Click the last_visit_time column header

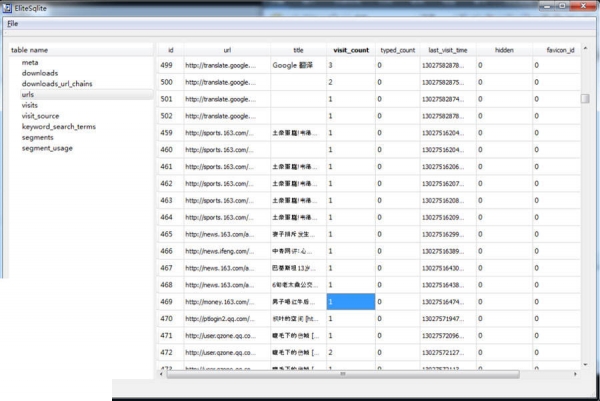point(448,49)
